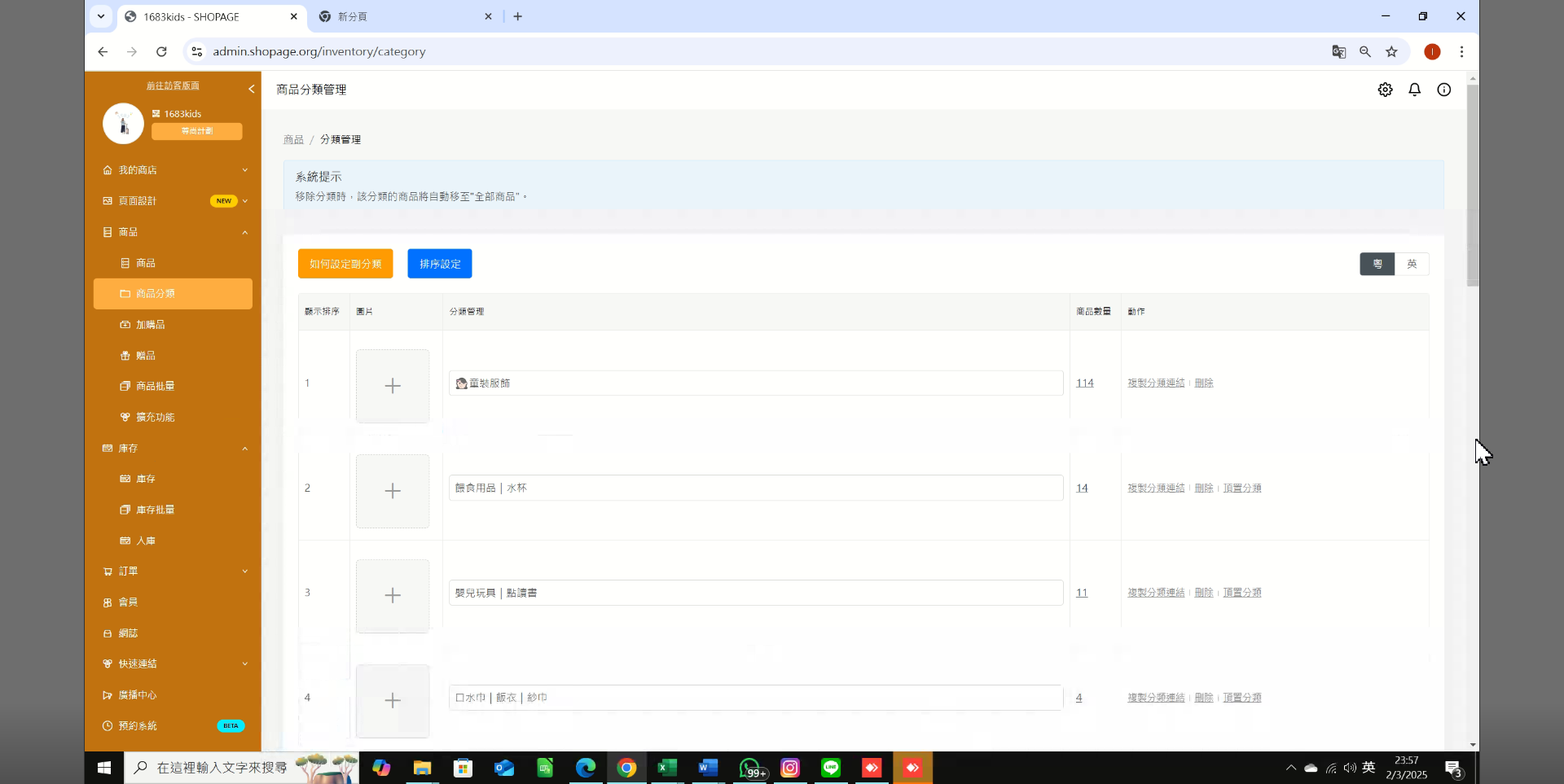Click the 如何設定副分類 button

345,264
